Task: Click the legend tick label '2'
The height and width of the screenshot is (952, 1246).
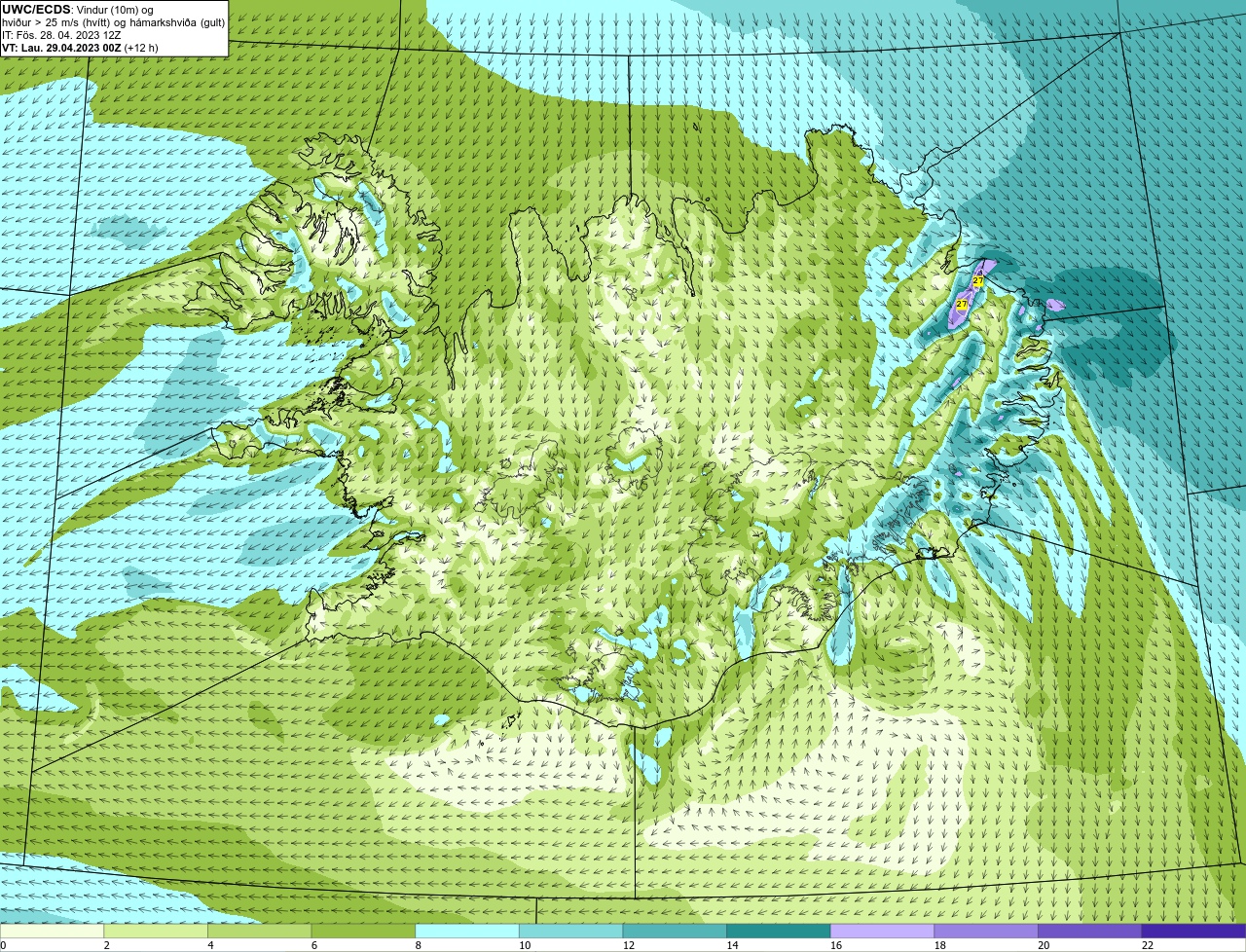Action: (x=107, y=945)
